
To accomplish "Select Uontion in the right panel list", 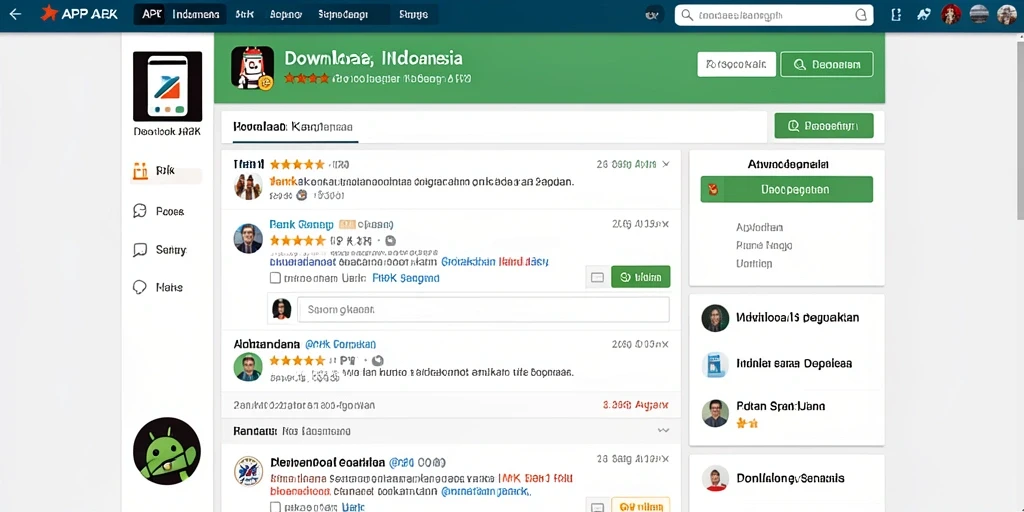I will pyautogui.click(x=754, y=264).
